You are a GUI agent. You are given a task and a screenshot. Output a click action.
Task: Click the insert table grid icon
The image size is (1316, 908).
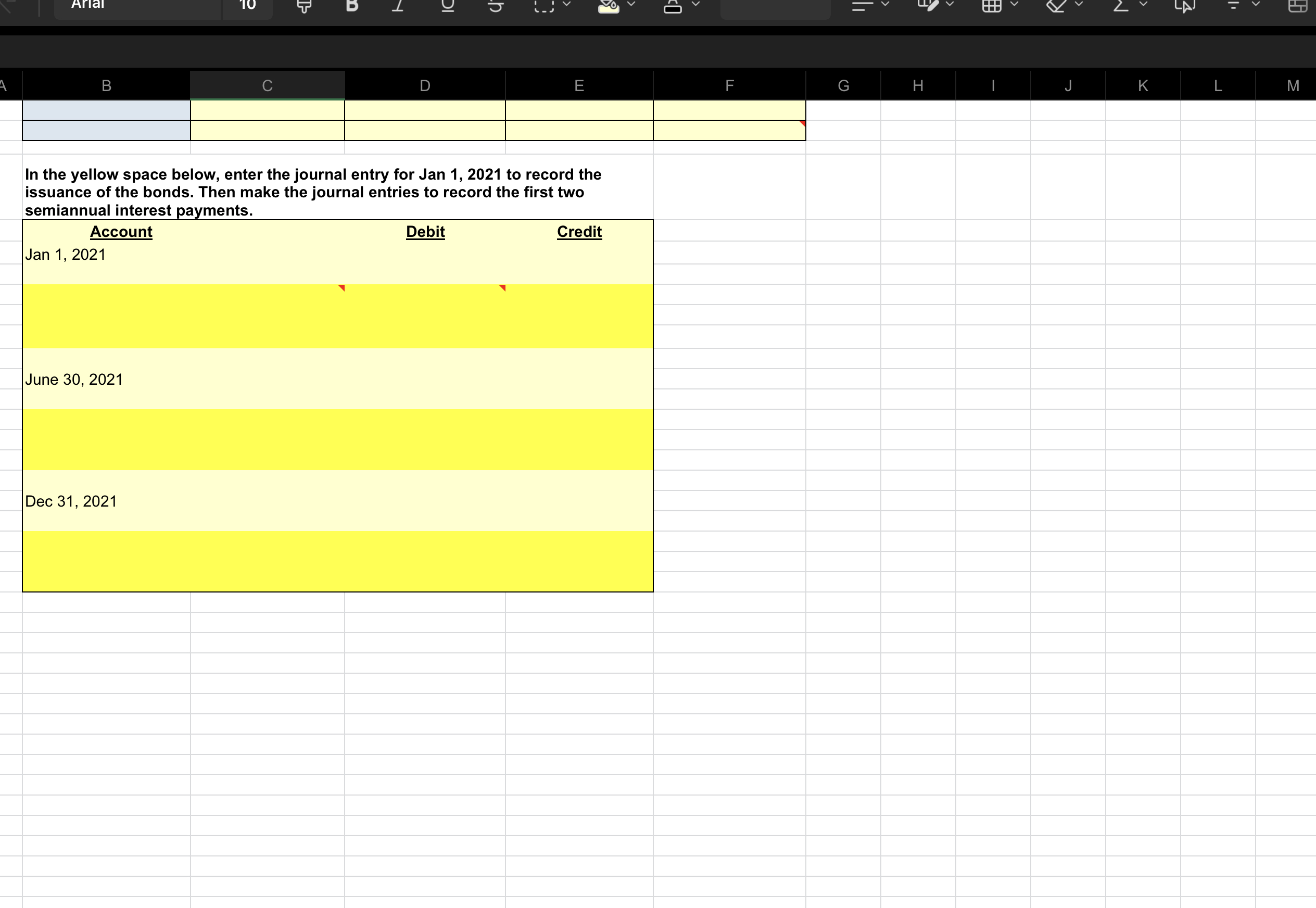tap(992, 5)
